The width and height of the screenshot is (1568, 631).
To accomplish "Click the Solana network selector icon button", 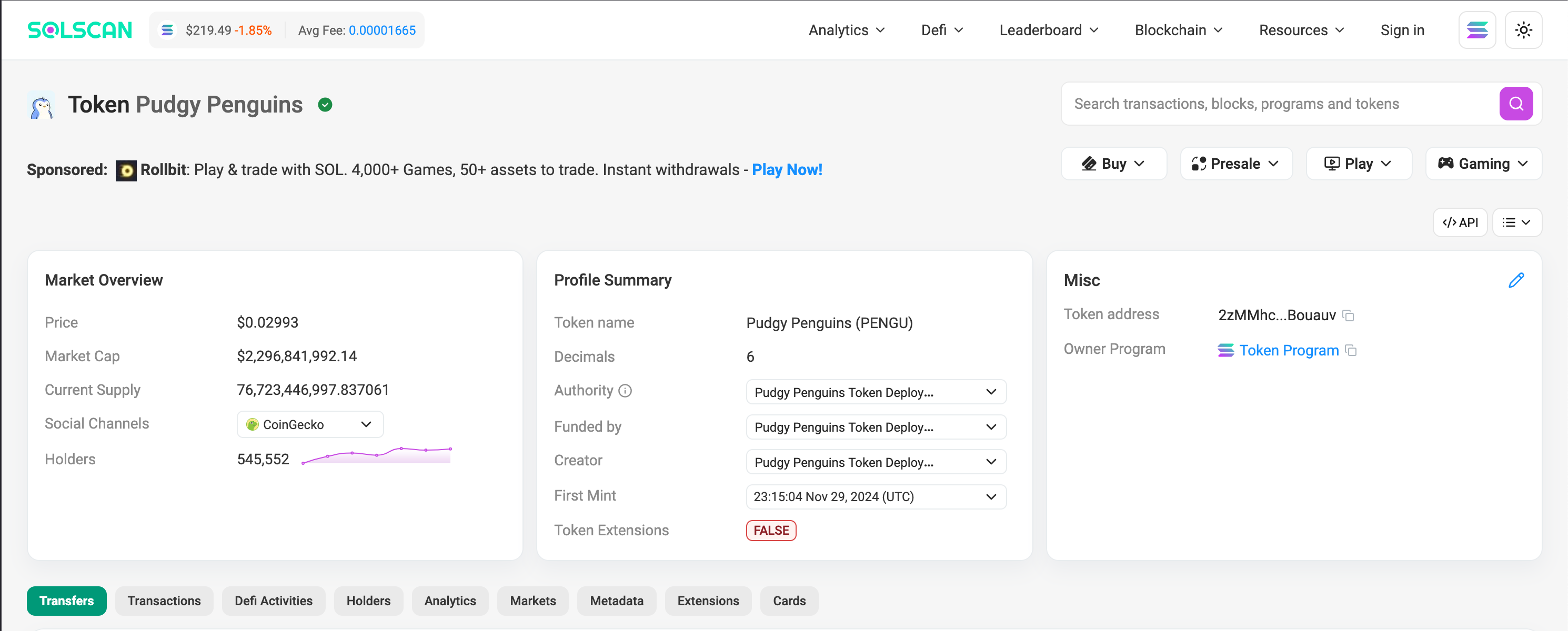I will [x=1476, y=30].
